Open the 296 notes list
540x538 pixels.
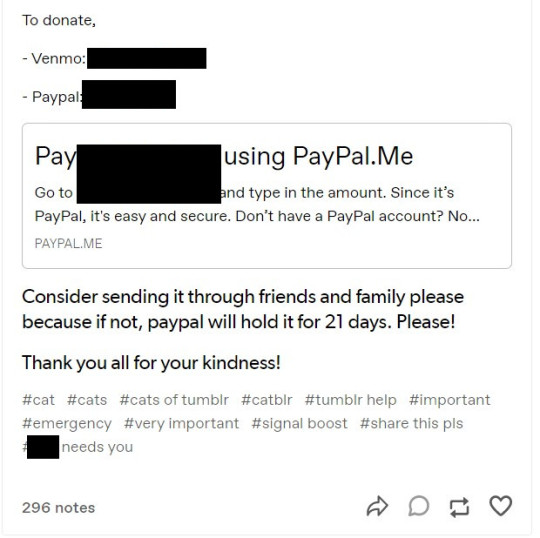(58, 508)
